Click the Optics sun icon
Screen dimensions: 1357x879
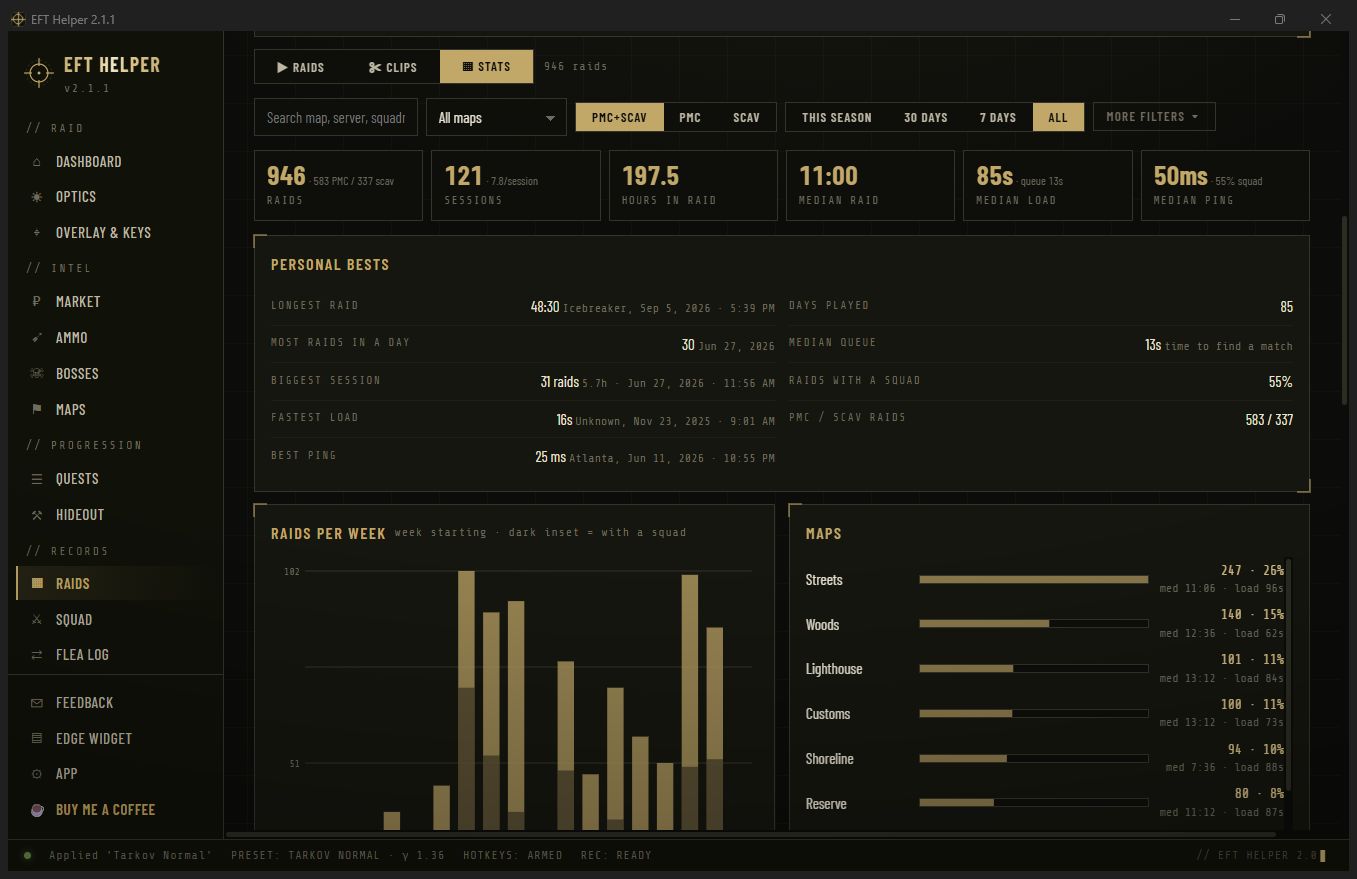click(37, 197)
